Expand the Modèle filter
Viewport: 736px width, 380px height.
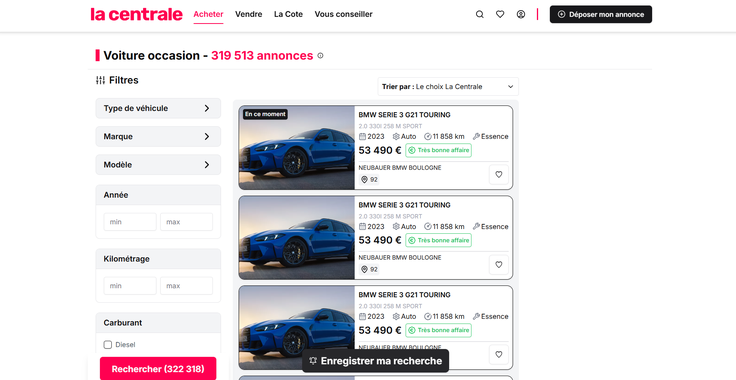point(158,165)
